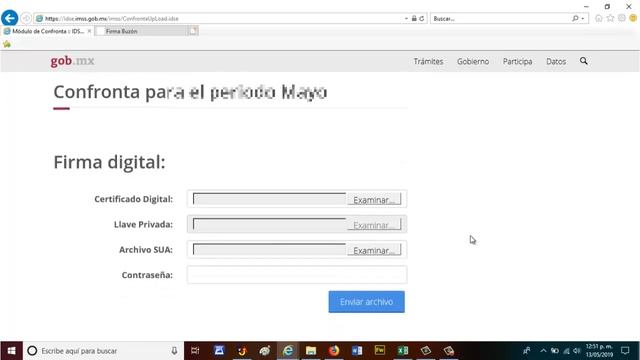The image size is (640, 360).
Task: Open the browser Tools gear icon
Action: point(622,18)
